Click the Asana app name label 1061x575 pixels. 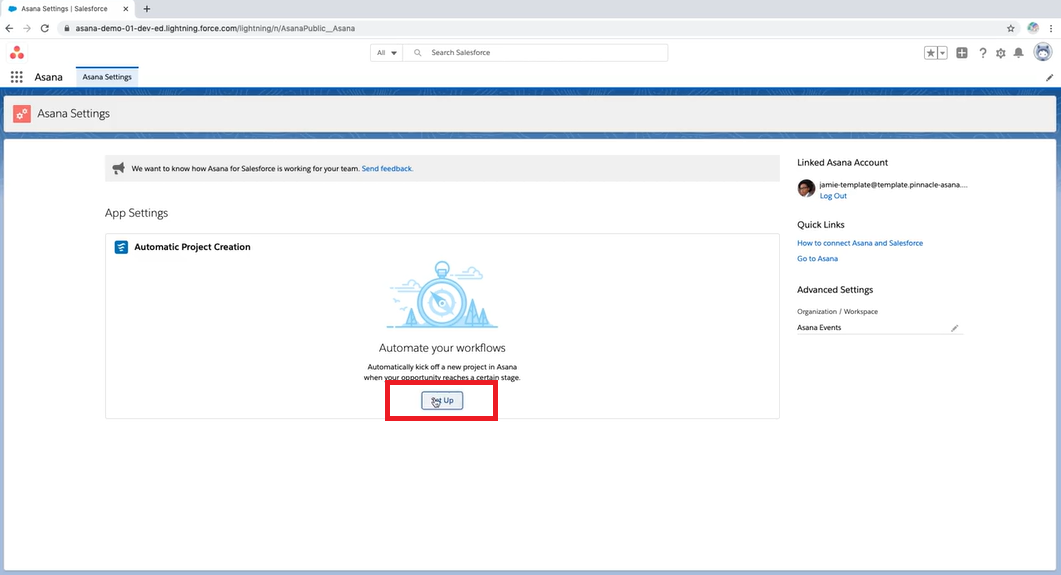coord(49,77)
